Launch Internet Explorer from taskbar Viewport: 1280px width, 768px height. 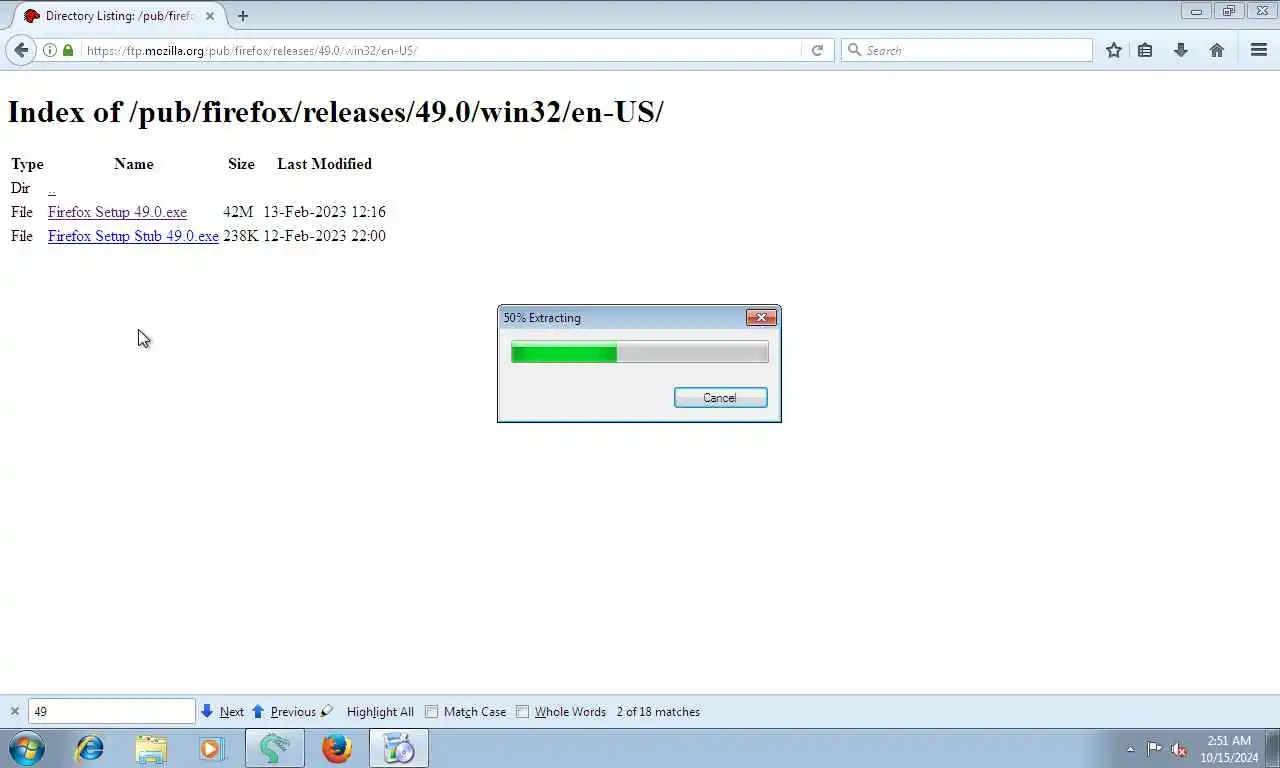tap(90, 748)
